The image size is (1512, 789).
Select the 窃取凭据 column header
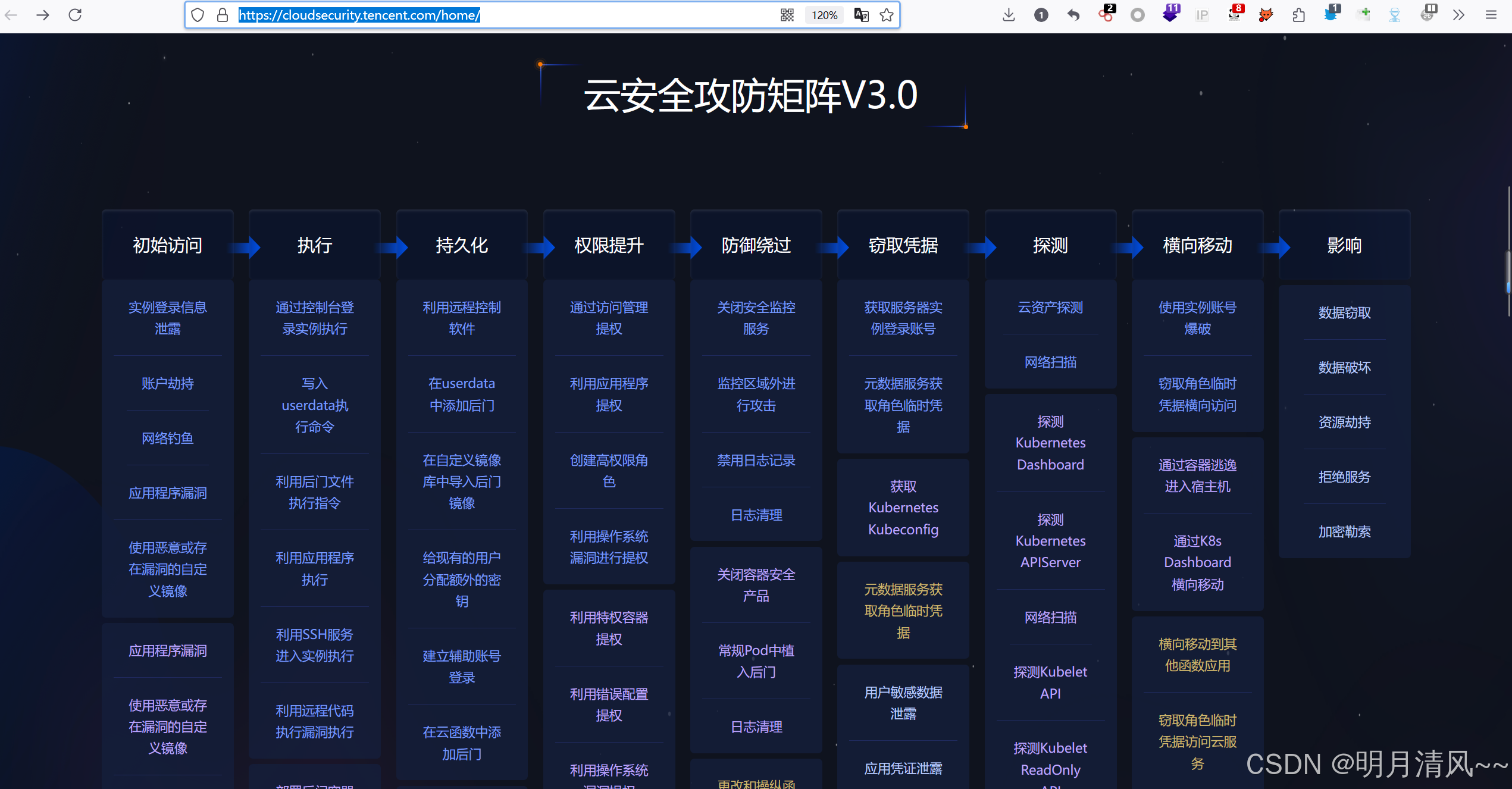pyautogui.click(x=903, y=245)
